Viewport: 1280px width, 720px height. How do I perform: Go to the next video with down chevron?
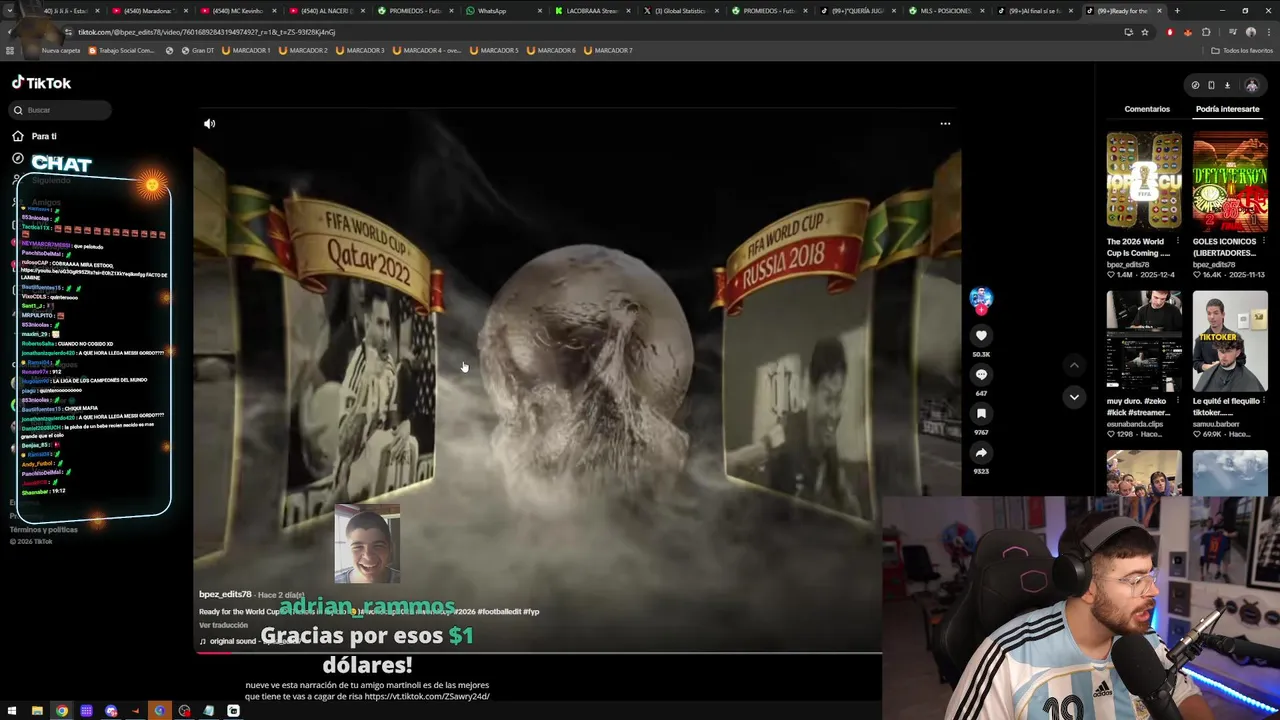(x=1074, y=397)
